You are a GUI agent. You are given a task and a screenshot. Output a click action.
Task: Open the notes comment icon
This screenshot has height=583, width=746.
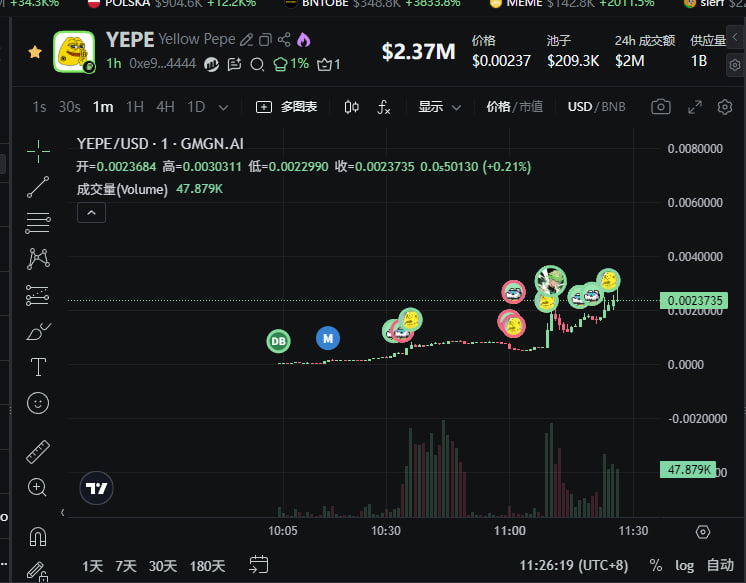(x=235, y=64)
